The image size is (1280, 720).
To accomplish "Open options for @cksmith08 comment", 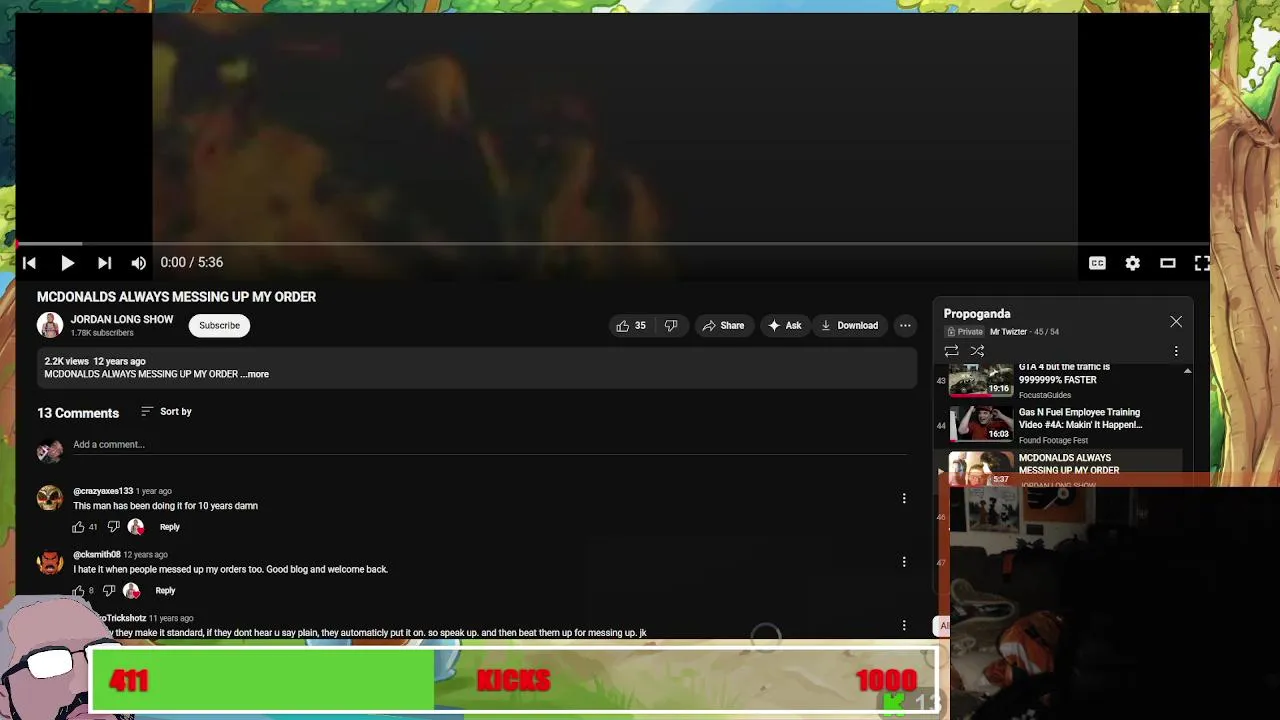I will click(x=904, y=562).
